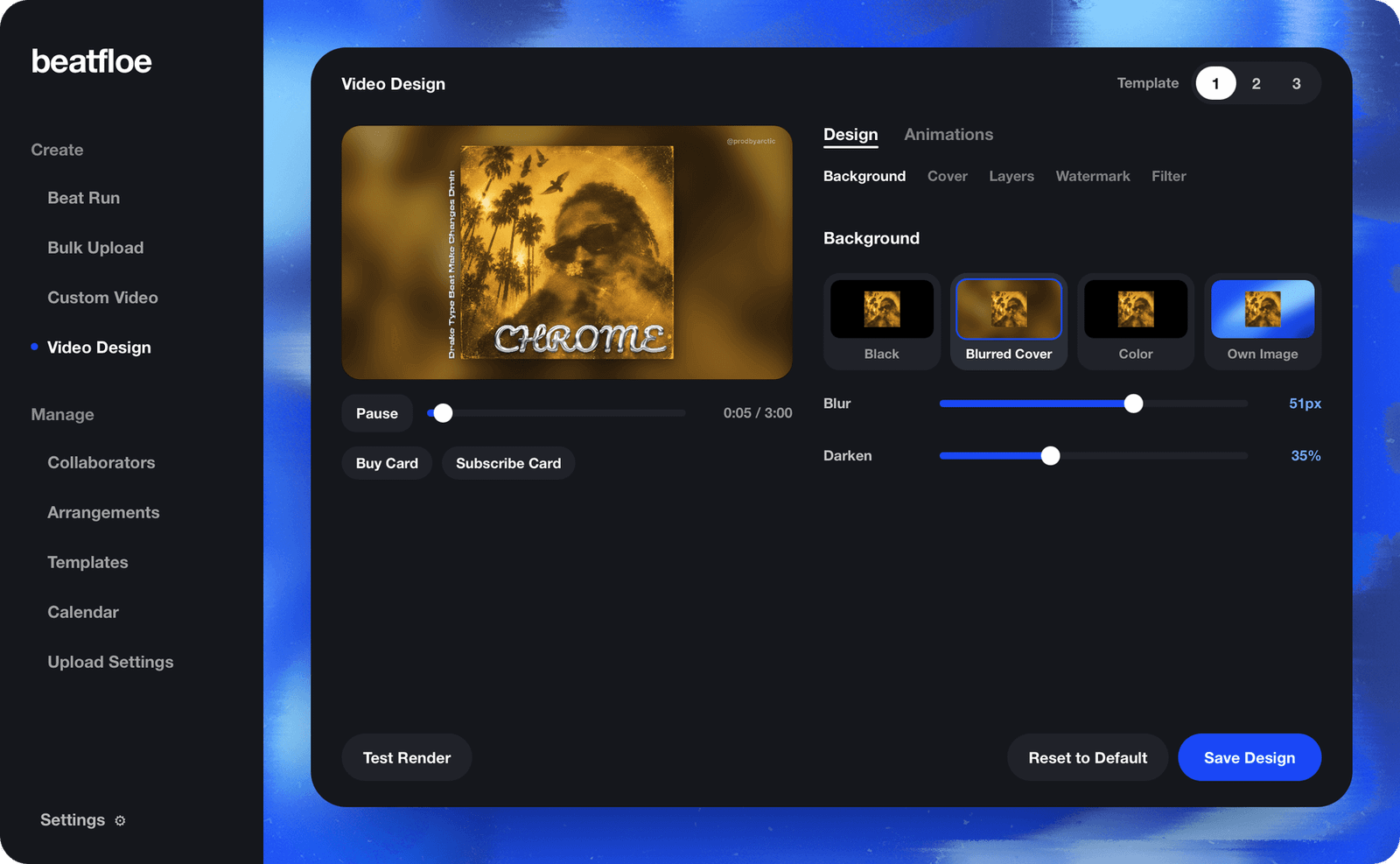Image resolution: width=1400 pixels, height=864 pixels.
Task: Click the 0:05 / 3:00 time readout
Action: tap(758, 413)
